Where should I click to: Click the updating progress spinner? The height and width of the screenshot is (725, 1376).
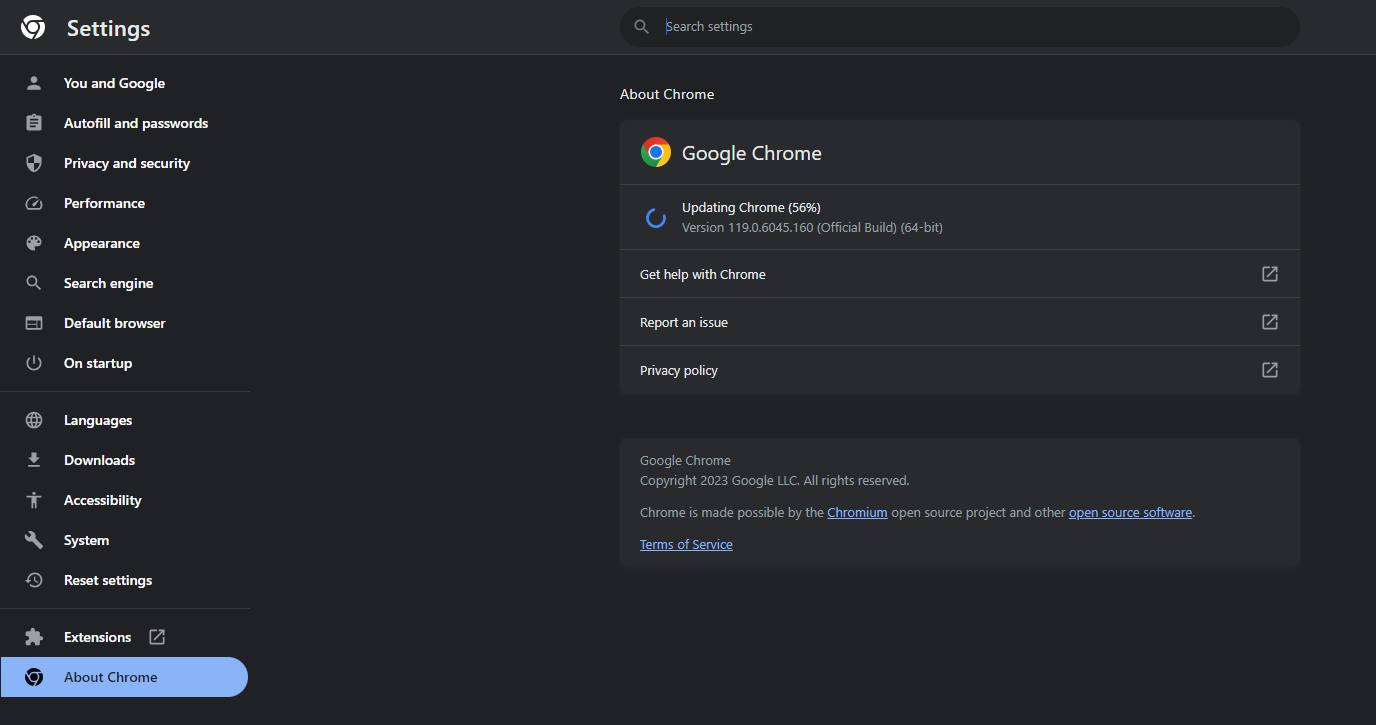click(x=656, y=218)
